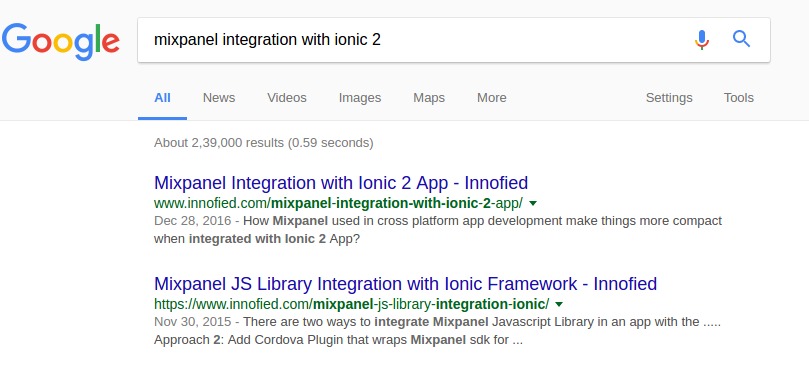The height and width of the screenshot is (370, 809).
Task: Click the Google logo
Action: pos(61,41)
